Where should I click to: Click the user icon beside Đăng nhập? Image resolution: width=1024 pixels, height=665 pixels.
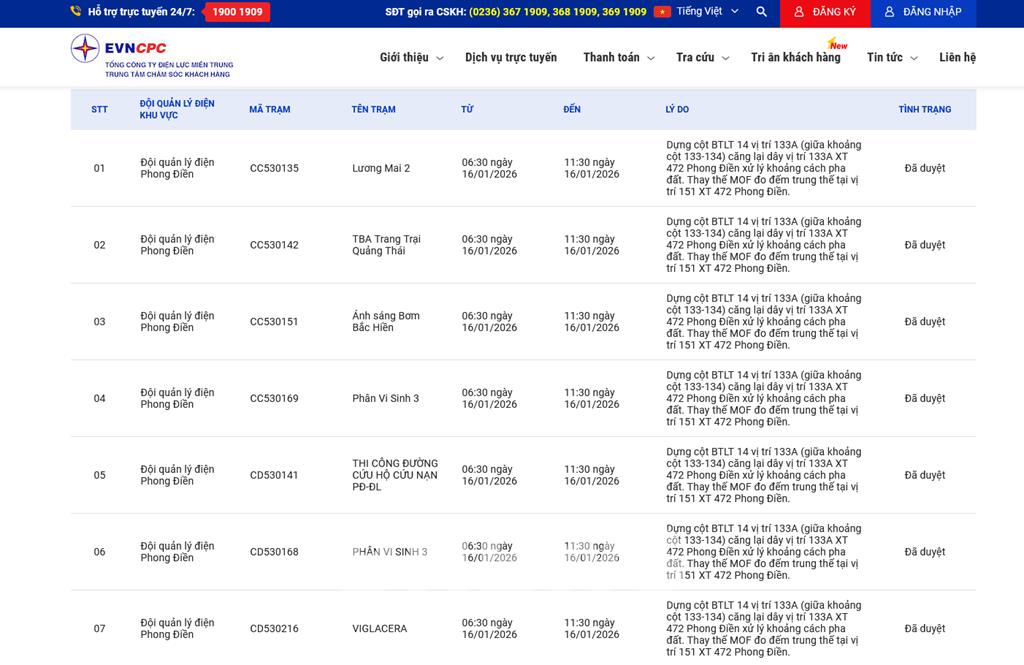click(889, 12)
